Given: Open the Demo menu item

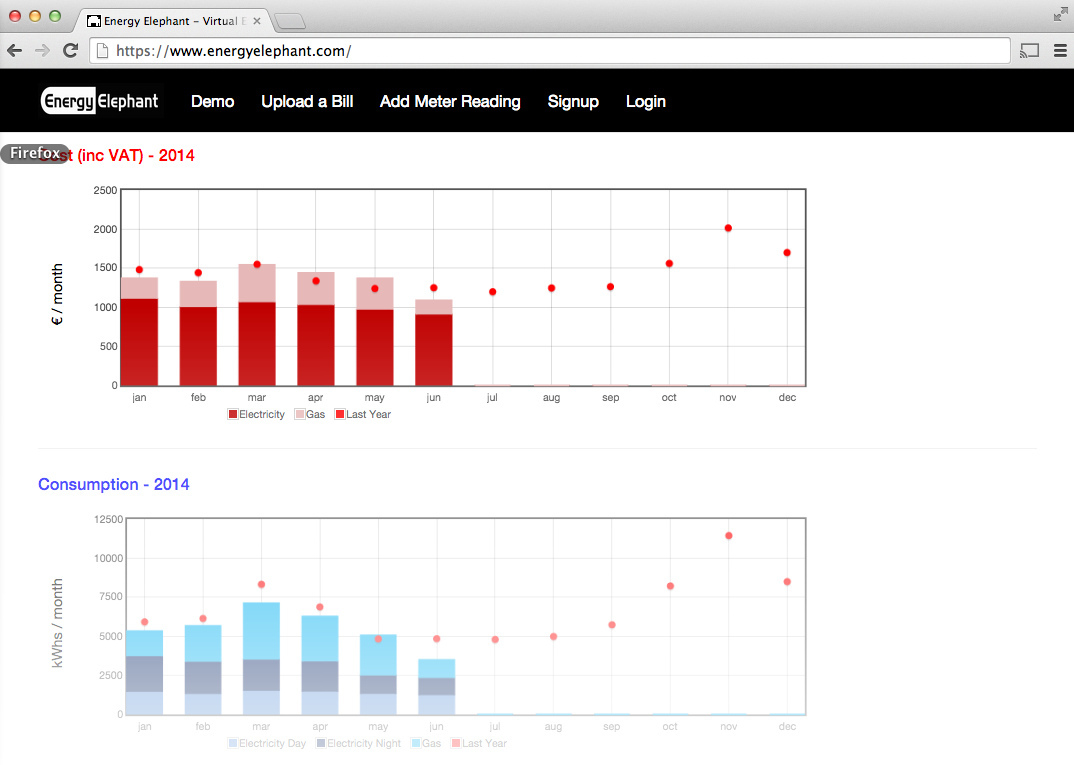Looking at the screenshot, I should (212, 101).
